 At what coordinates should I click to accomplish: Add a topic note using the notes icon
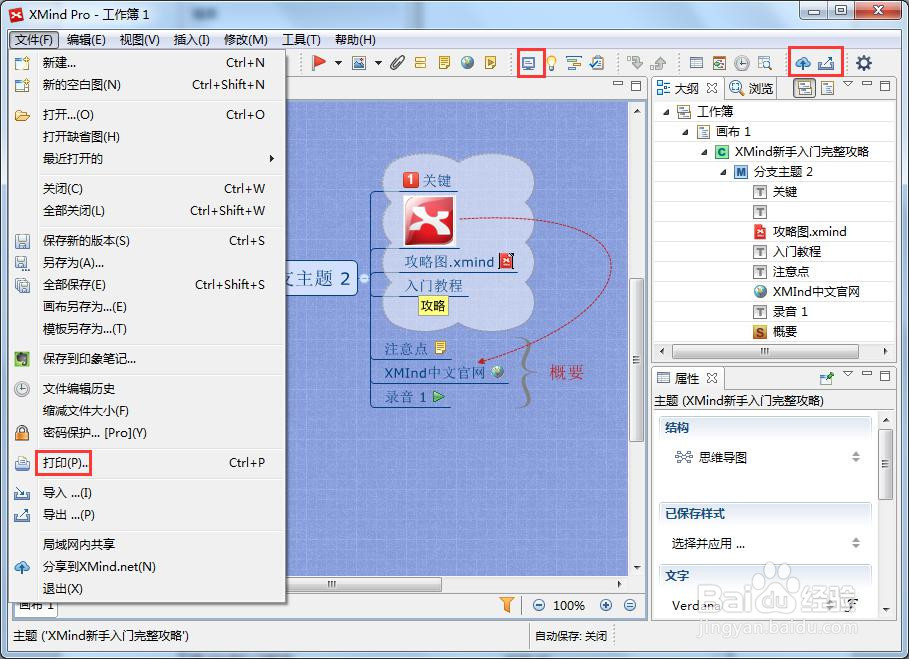444,62
